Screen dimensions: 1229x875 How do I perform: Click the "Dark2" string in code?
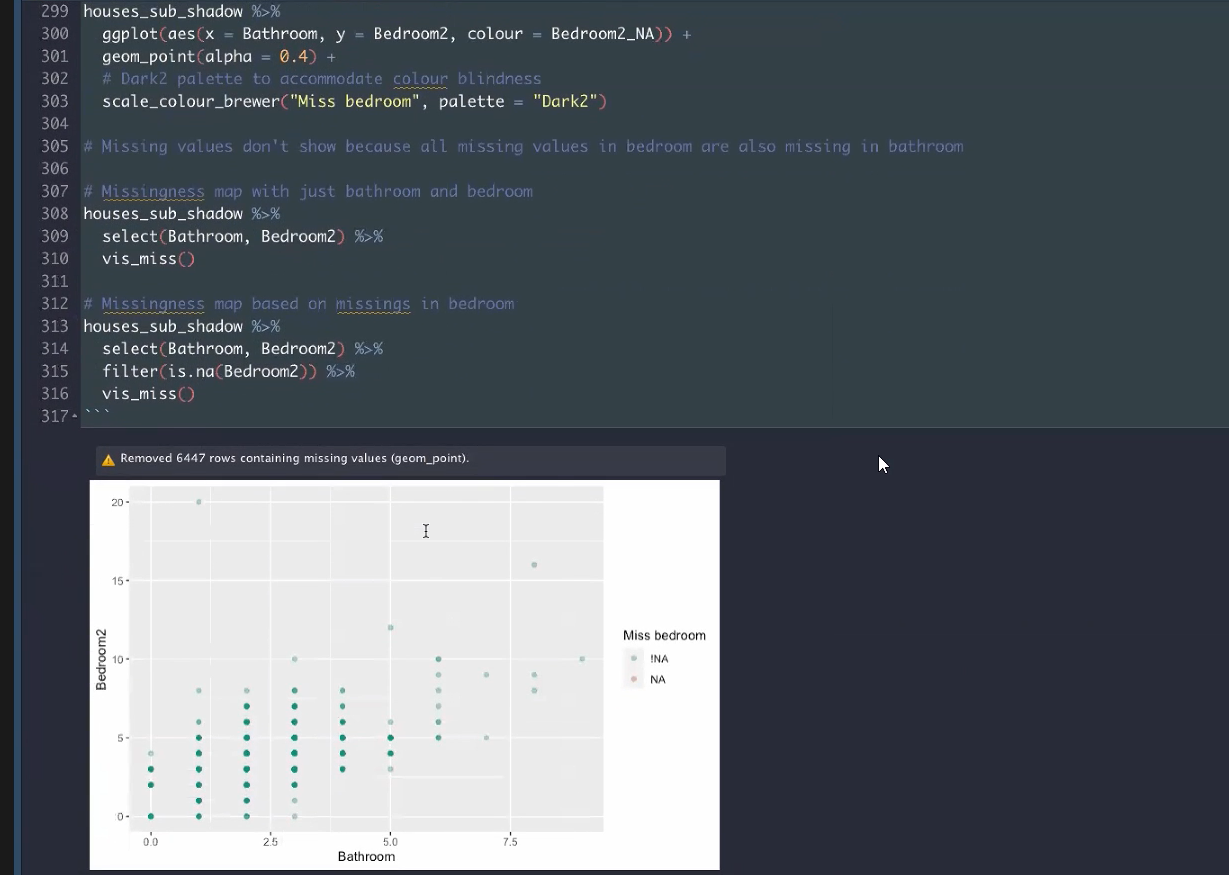565,101
